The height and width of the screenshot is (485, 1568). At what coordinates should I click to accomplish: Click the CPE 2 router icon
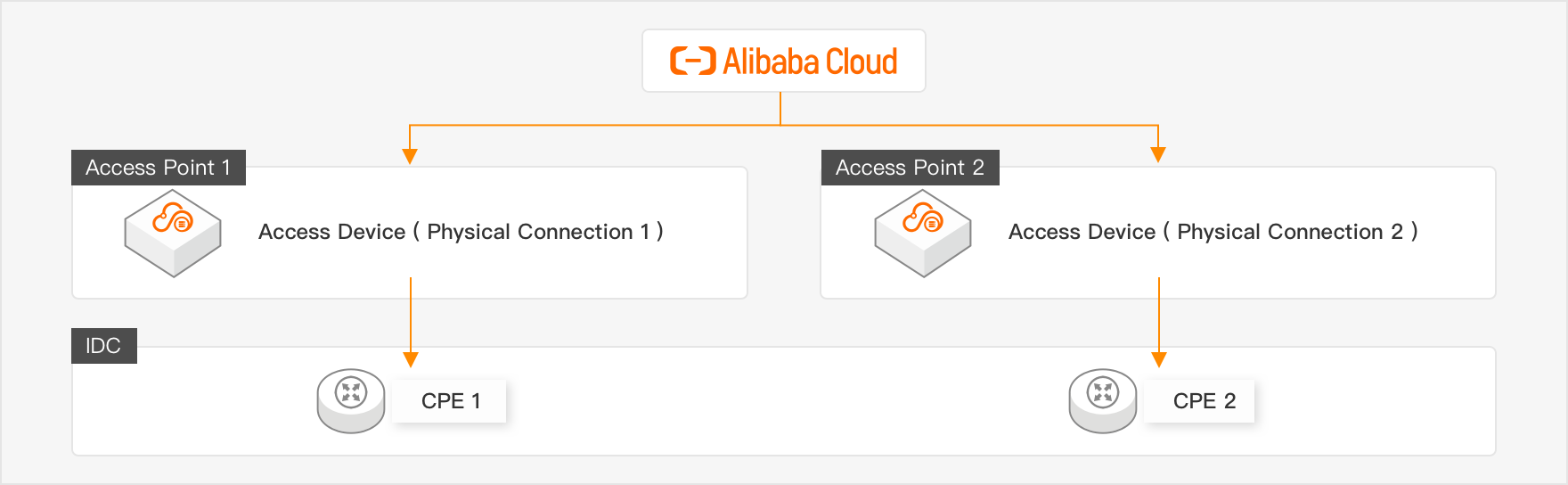[x=1103, y=400]
